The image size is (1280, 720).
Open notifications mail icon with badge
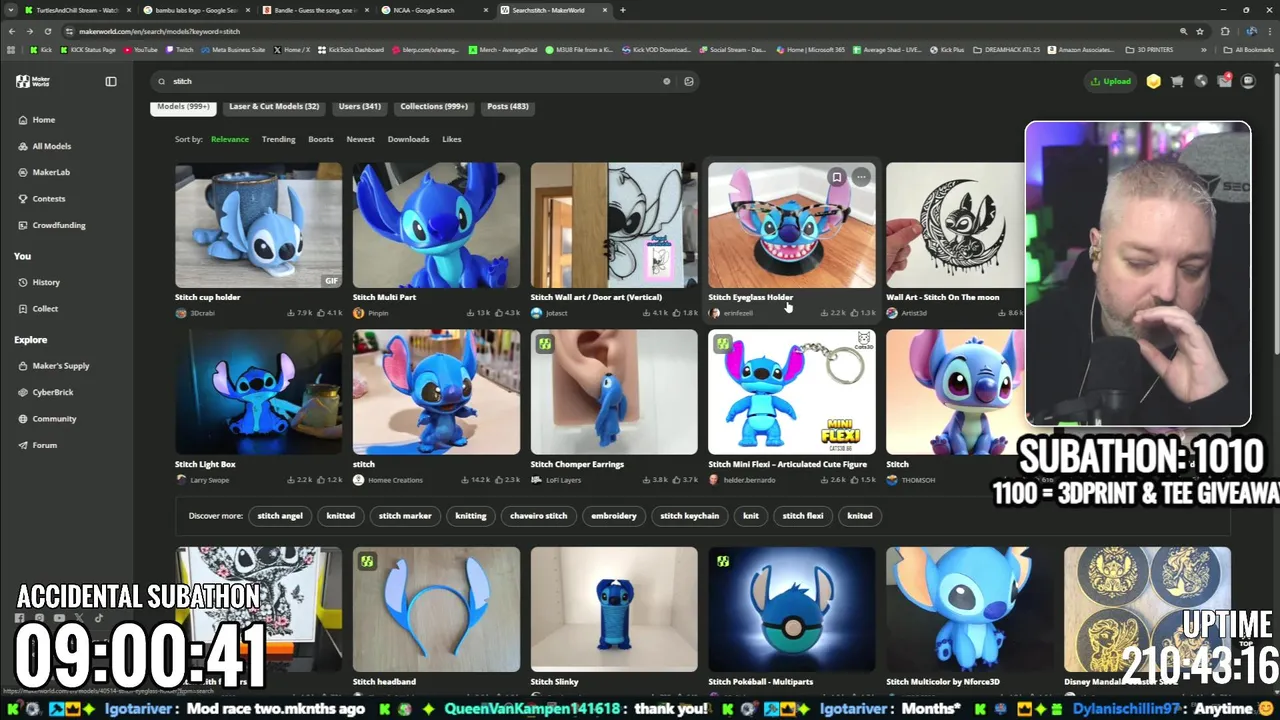click(x=1225, y=81)
